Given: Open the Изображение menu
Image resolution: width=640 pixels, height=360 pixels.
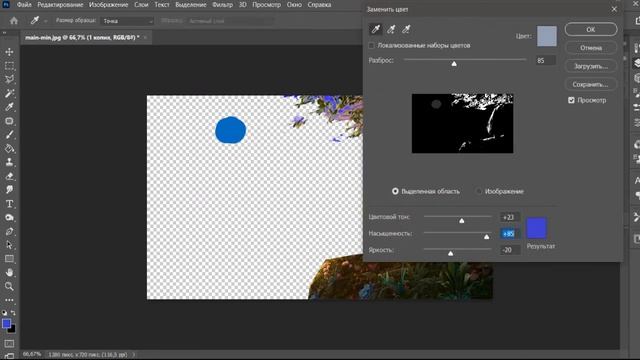Looking at the screenshot, I should tap(109, 5).
